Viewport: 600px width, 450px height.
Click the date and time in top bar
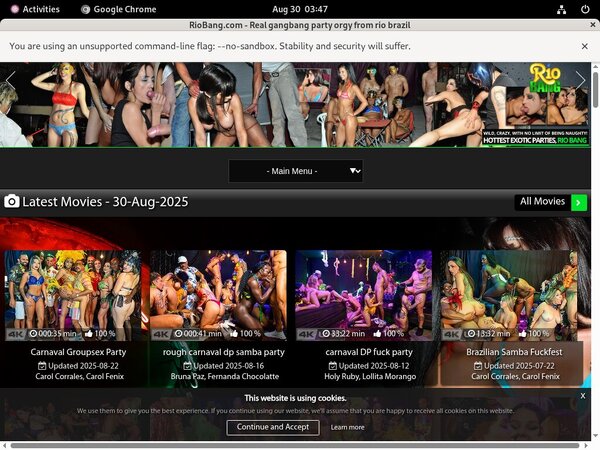point(299,9)
